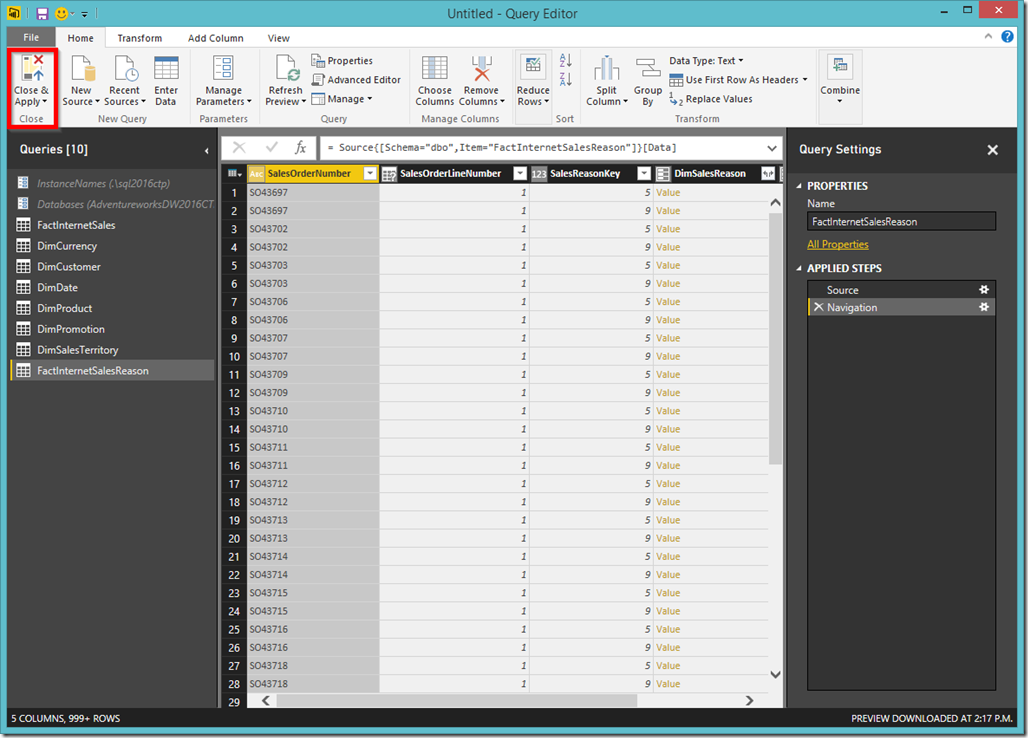Expand the DimSalesReason column
1028x738 pixels.
768,174
